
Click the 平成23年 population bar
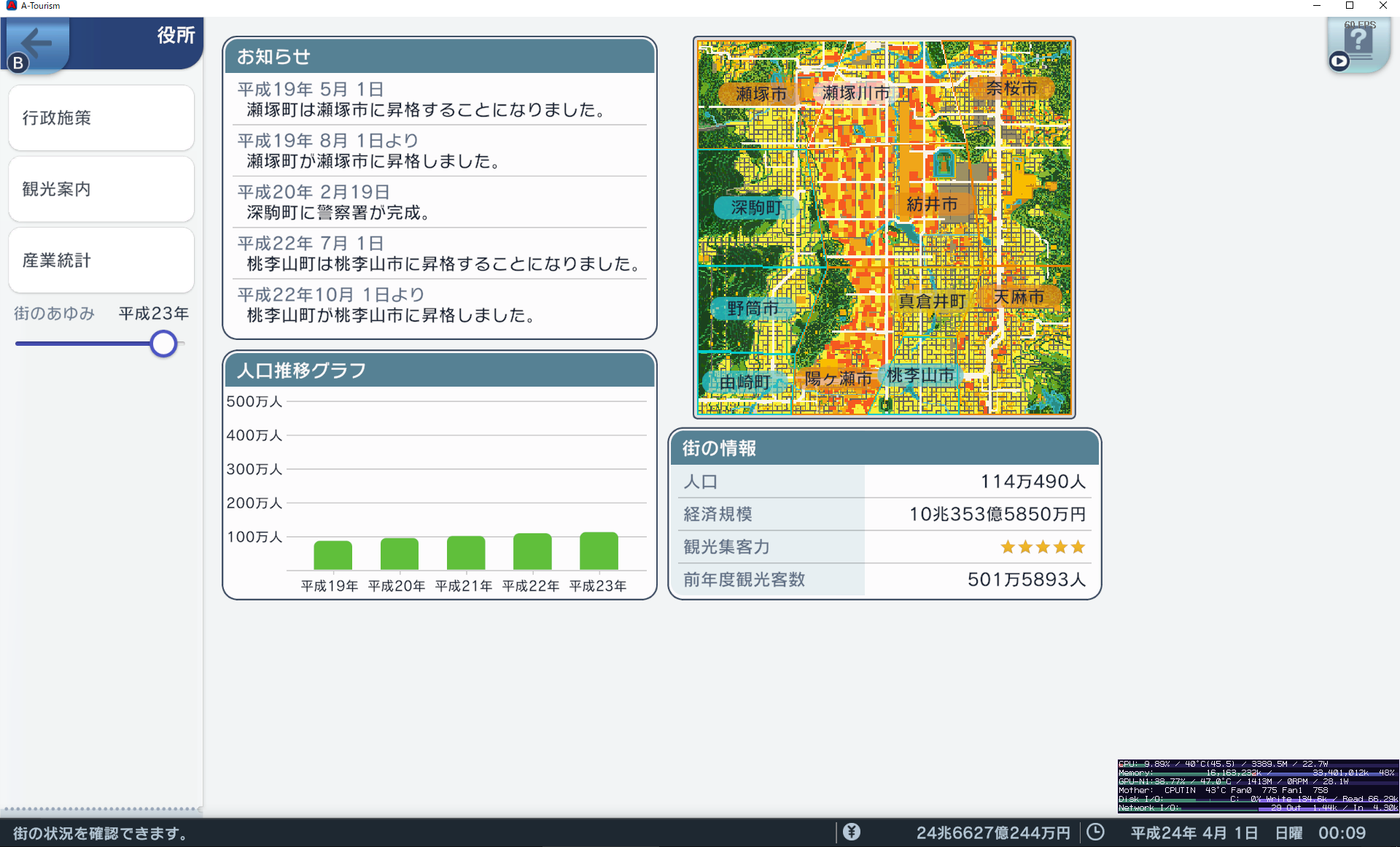tap(598, 552)
